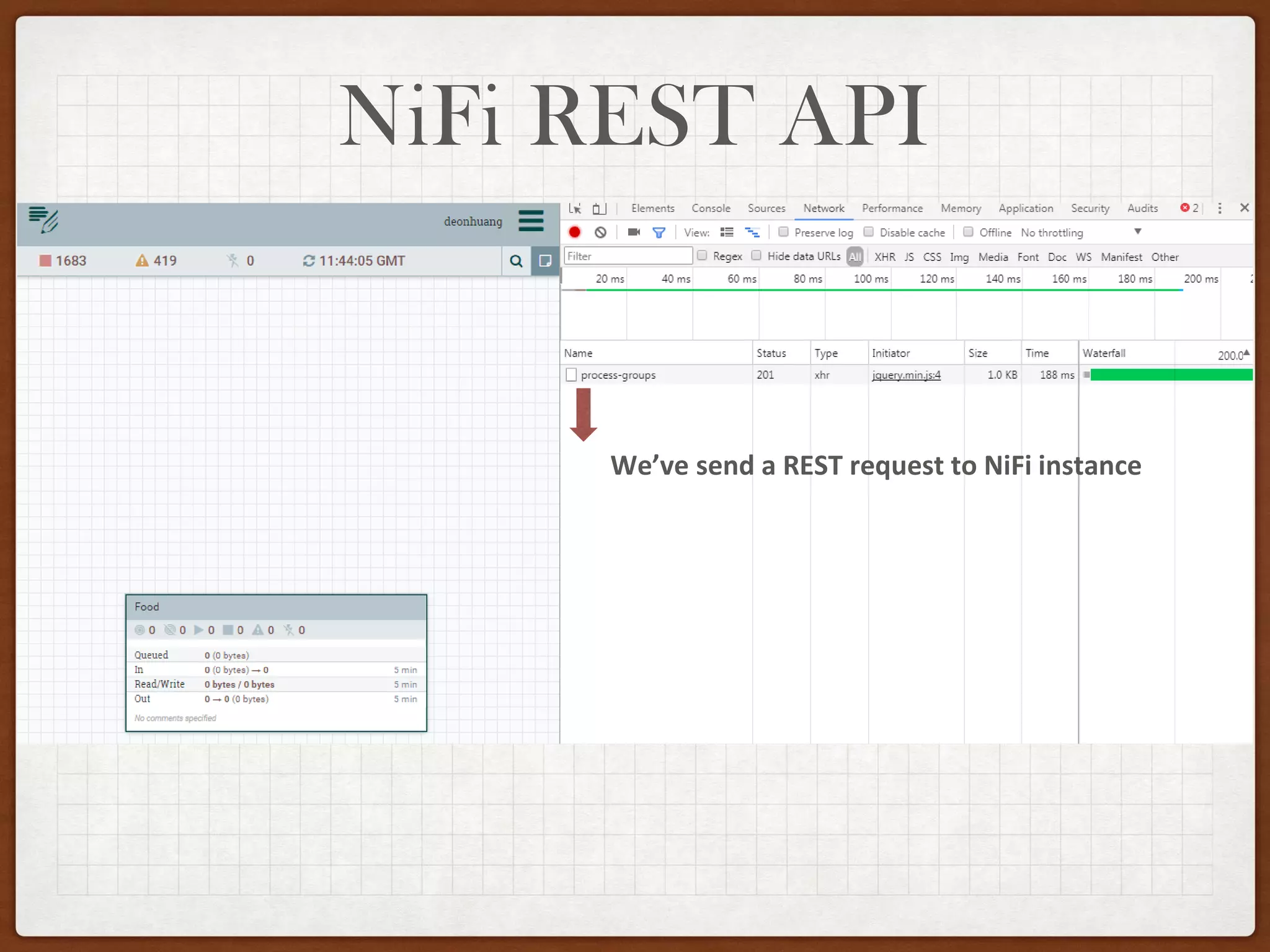Click not-transmitting ports icon in Food group
Image resolution: width=1270 pixels, height=952 pixels.
(x=170, y=630)
